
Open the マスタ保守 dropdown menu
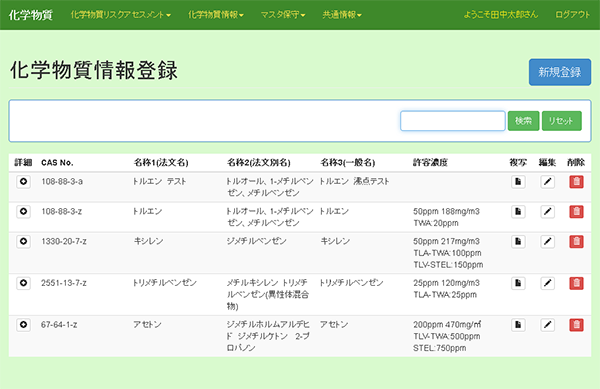[283, 15]
